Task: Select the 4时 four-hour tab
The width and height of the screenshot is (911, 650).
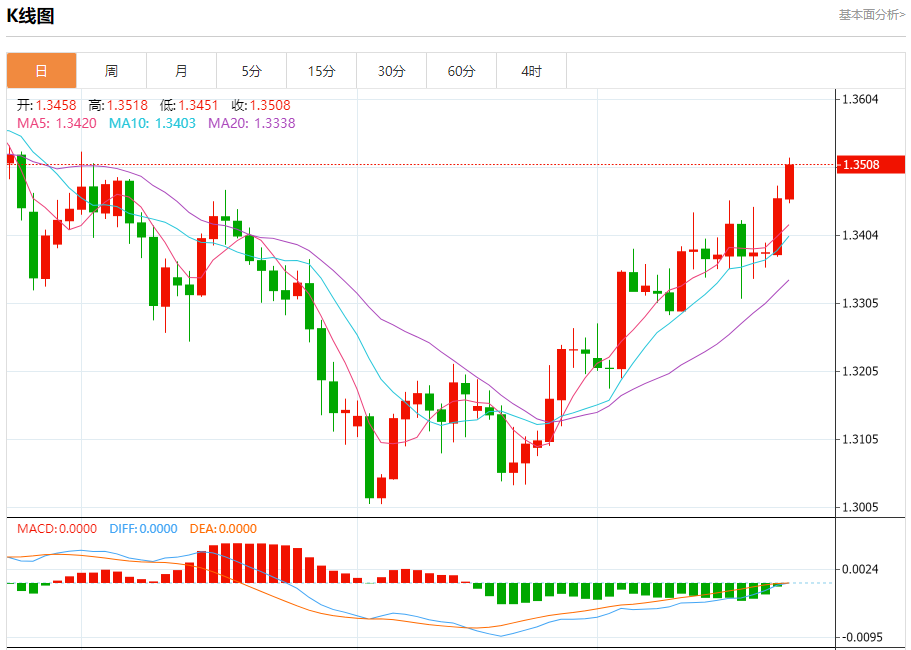Action: (x=531, y=71)
